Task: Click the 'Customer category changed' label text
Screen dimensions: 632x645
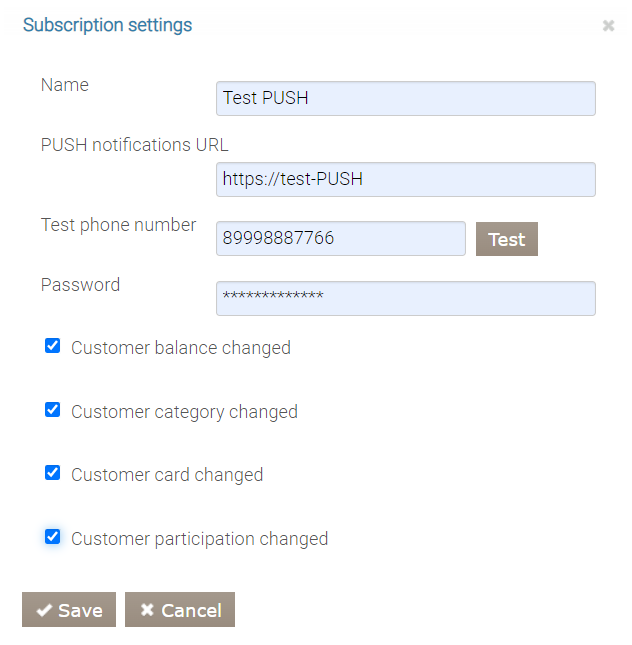Action: click(x=184, y=412)
